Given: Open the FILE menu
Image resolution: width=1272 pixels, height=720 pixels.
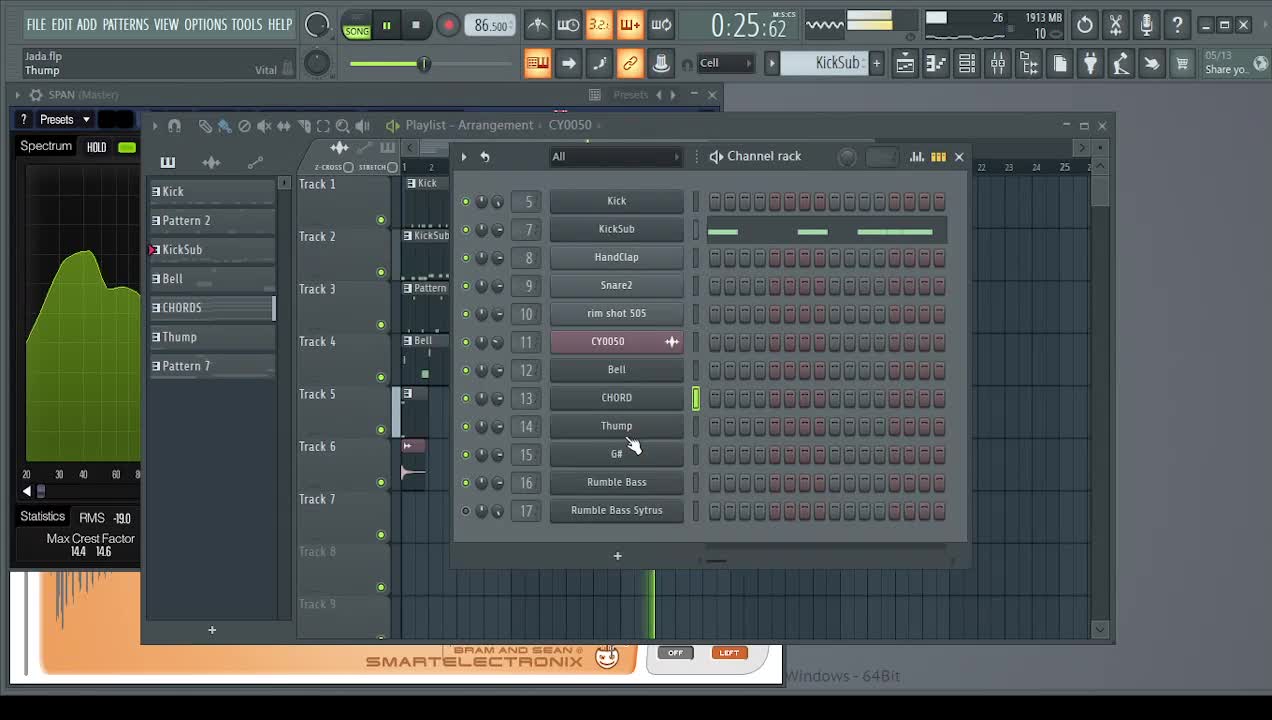Looking at the screenshot, I should [36, 24].
